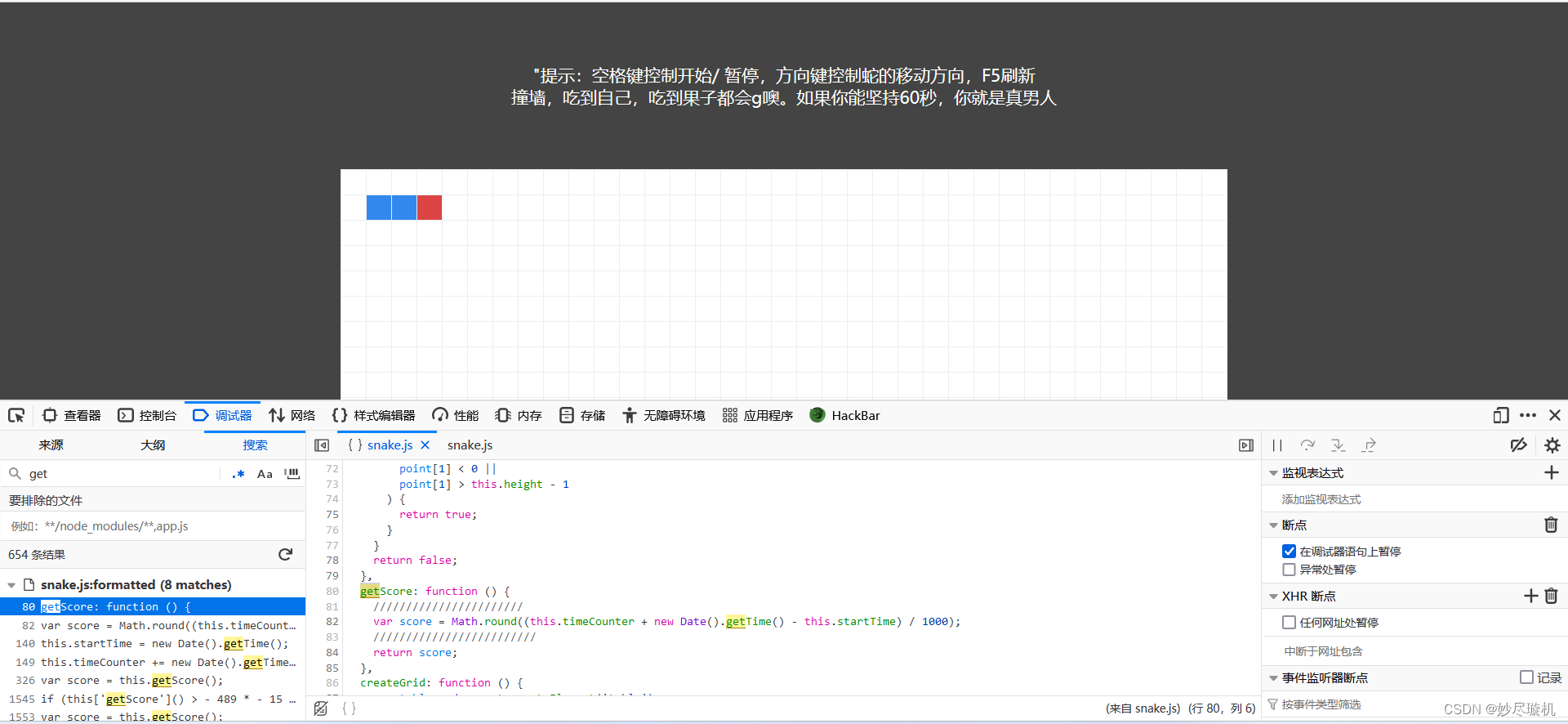Select result line 326 var score
The height and width of the screenshot is (724, 1568).
(153, 680)
